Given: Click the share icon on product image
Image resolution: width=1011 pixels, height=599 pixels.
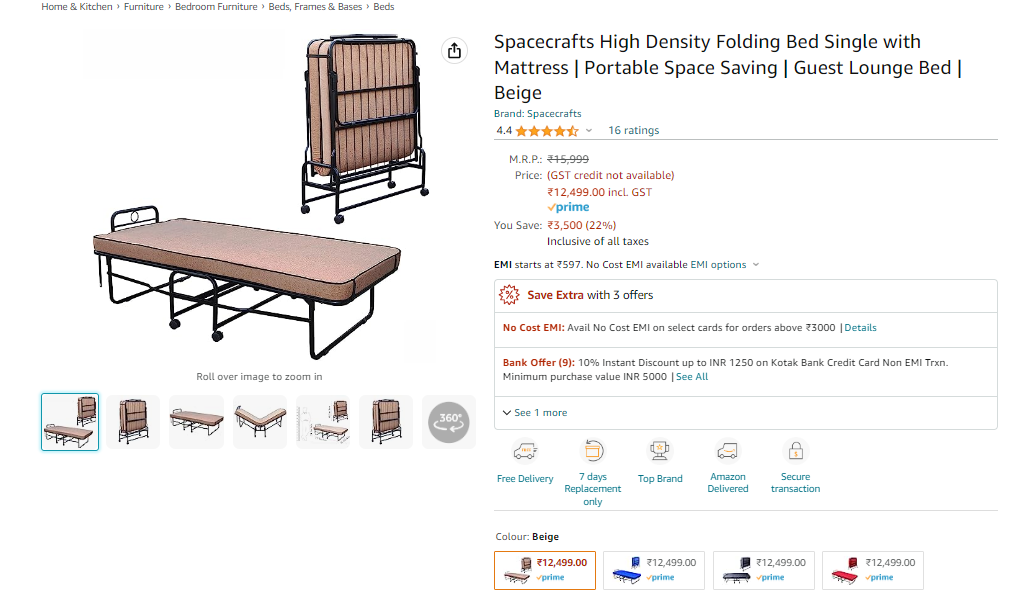Looking at the screenshot, I should 455,51.
